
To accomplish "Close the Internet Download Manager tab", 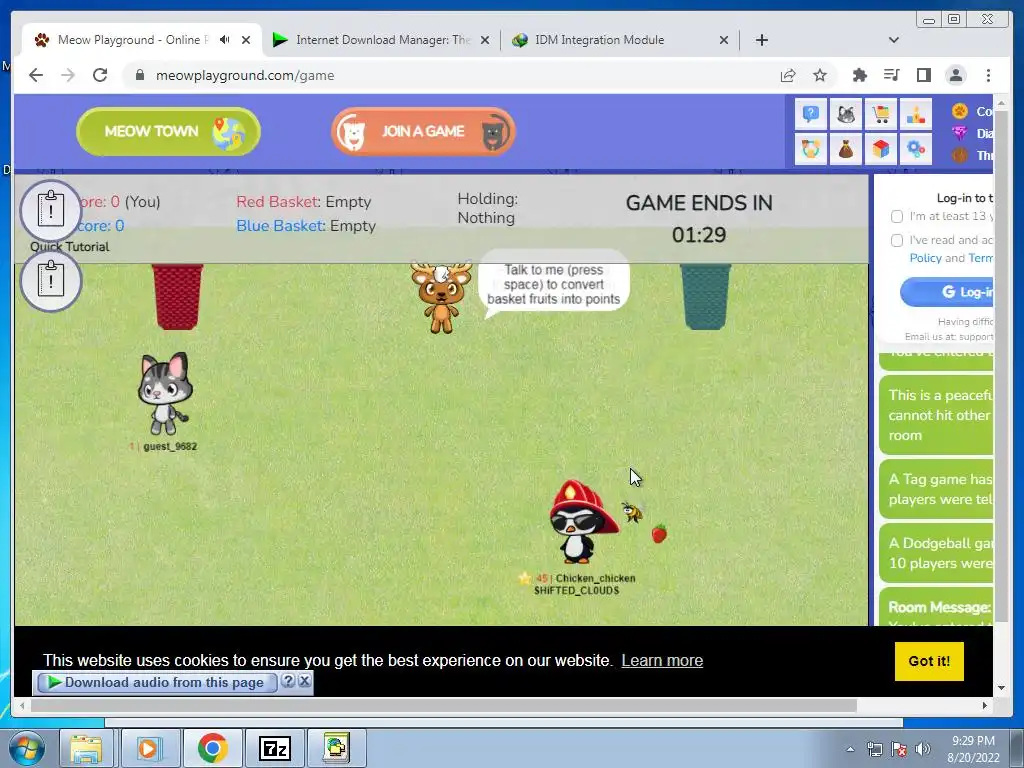I will [485, 40].
